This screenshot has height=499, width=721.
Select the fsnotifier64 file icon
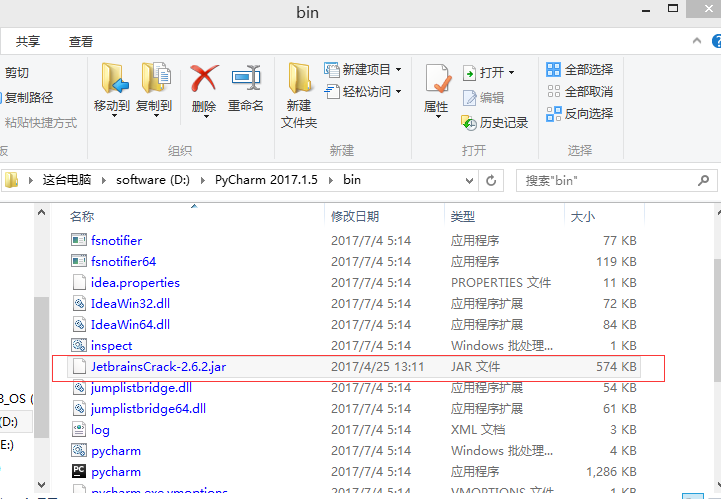point(79,261)
